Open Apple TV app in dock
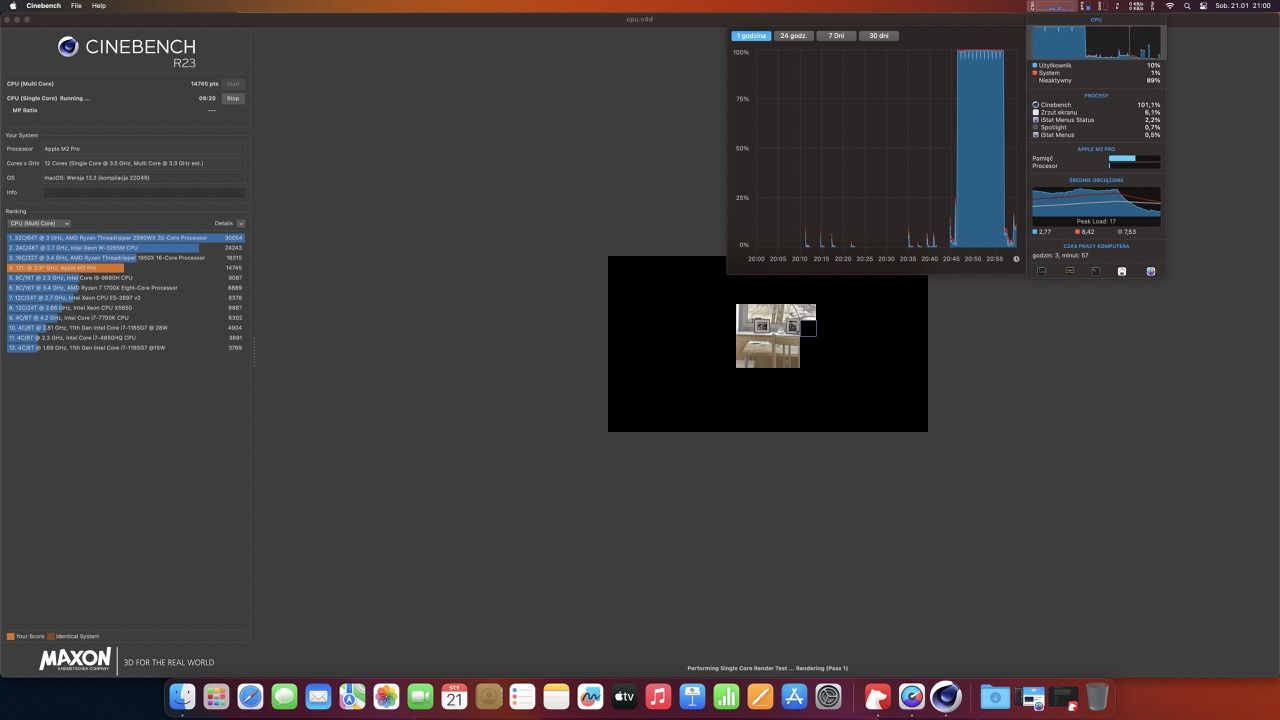 point(625,696)
